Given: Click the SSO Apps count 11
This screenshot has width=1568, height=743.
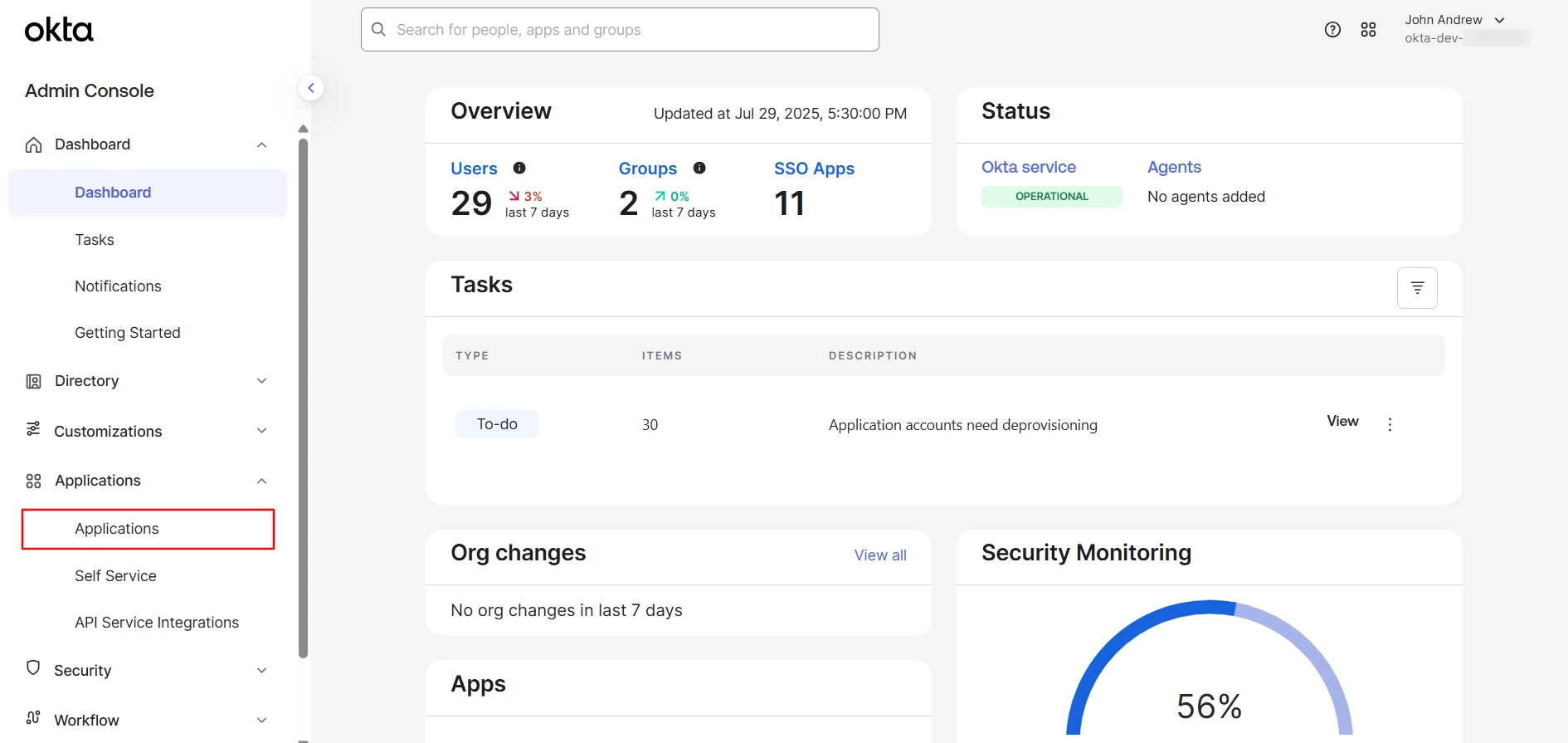Looking at the screenshot, I should [x=790, y=203].
